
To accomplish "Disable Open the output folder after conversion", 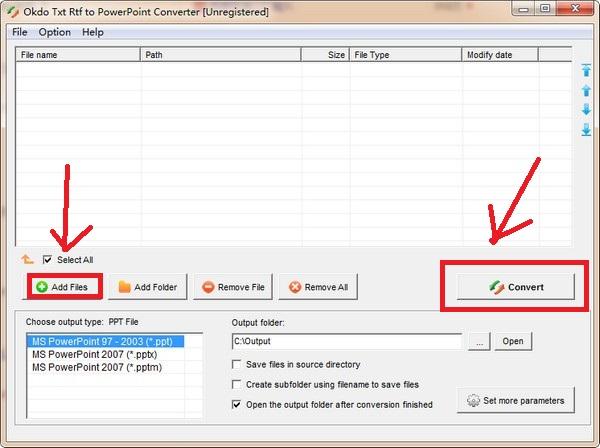I will pyautogui.click(x=236, y=404).
